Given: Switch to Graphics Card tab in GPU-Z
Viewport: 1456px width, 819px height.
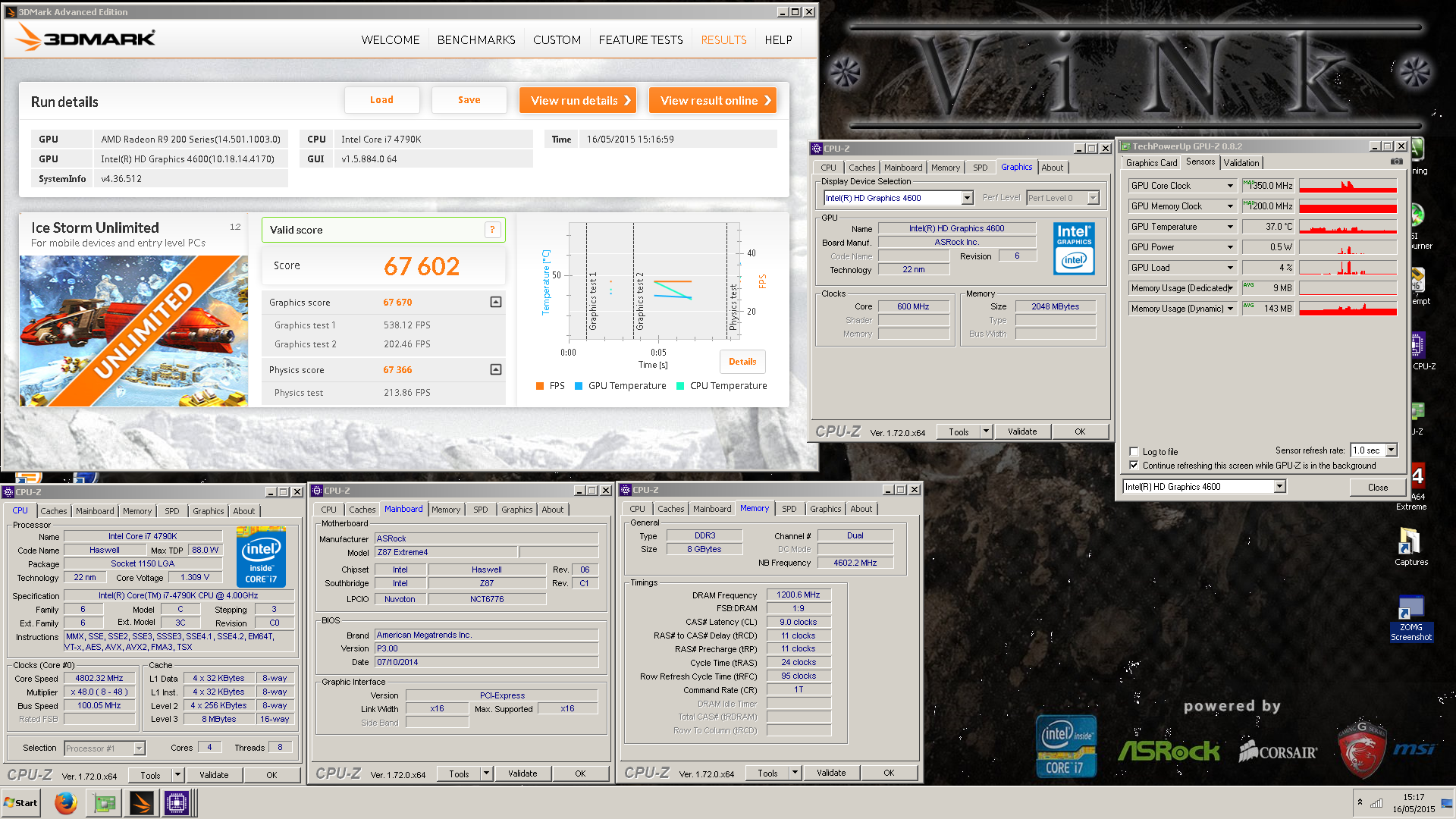Looking at the screenshot, I should pos(1151,162).
